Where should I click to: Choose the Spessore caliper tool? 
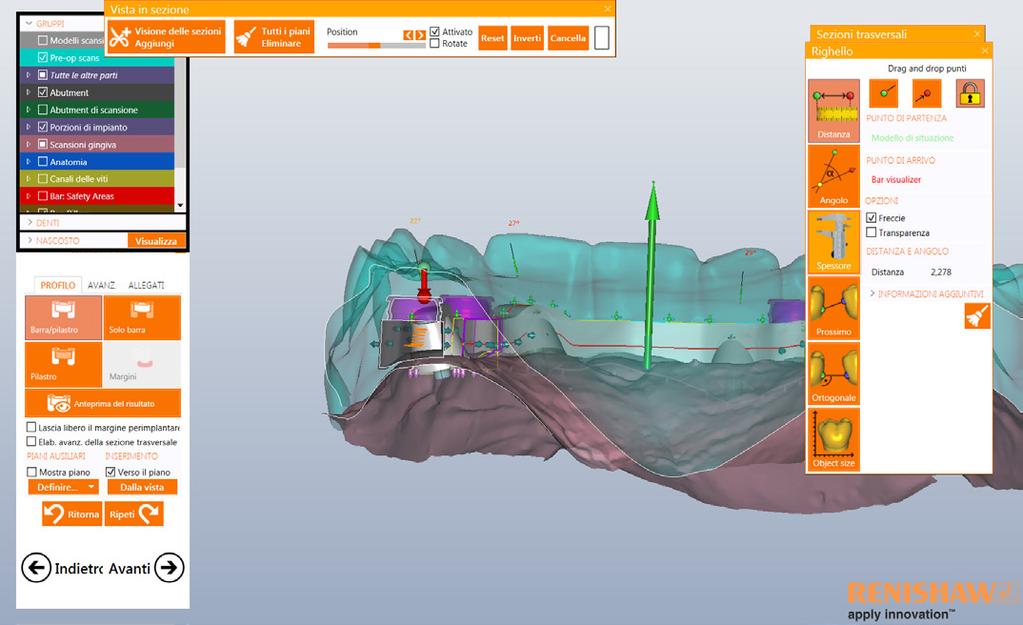coord(834,242)
